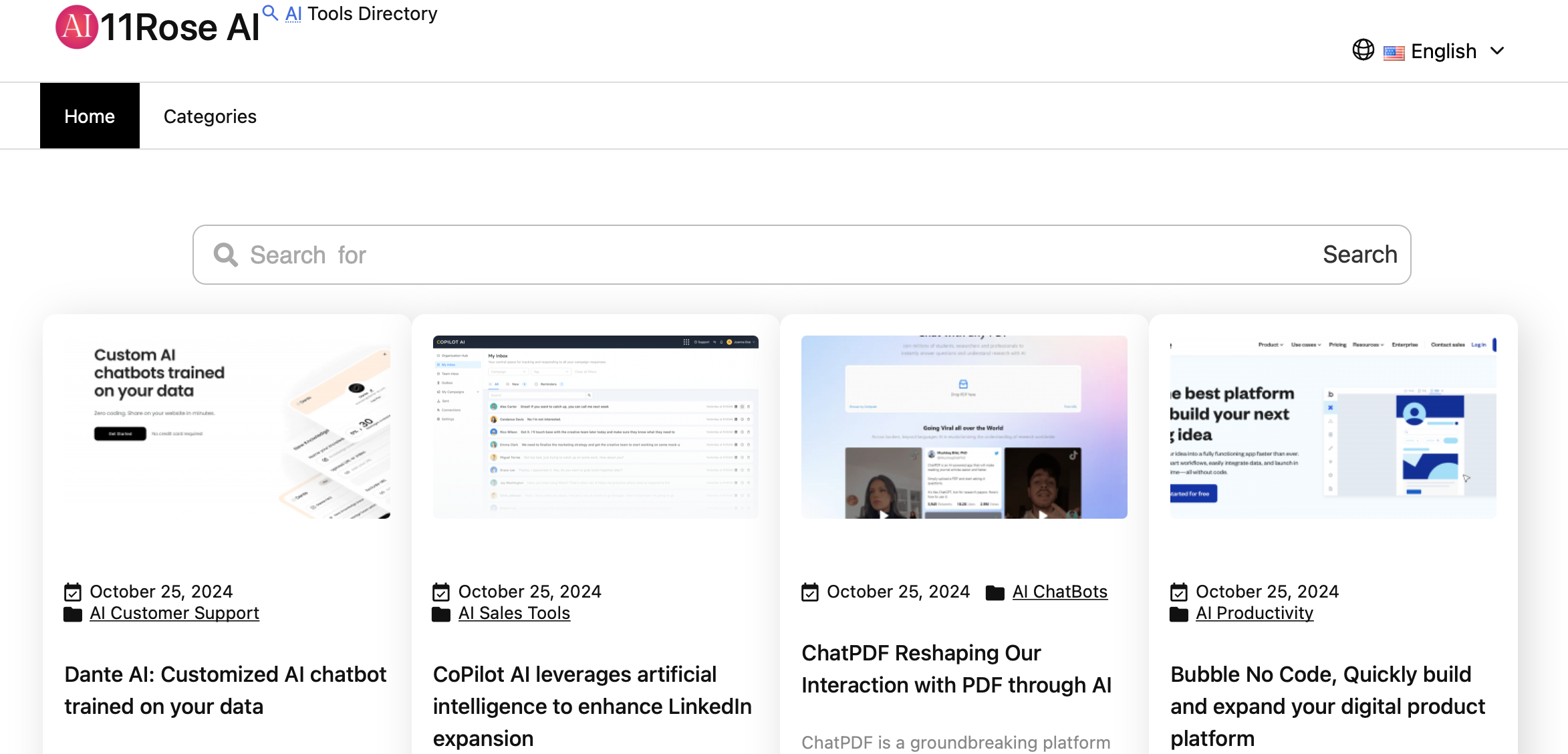Screen dimensions: 1568x754
Task: Click calendar icon on Dante AI card
Action: click(73, 592)
